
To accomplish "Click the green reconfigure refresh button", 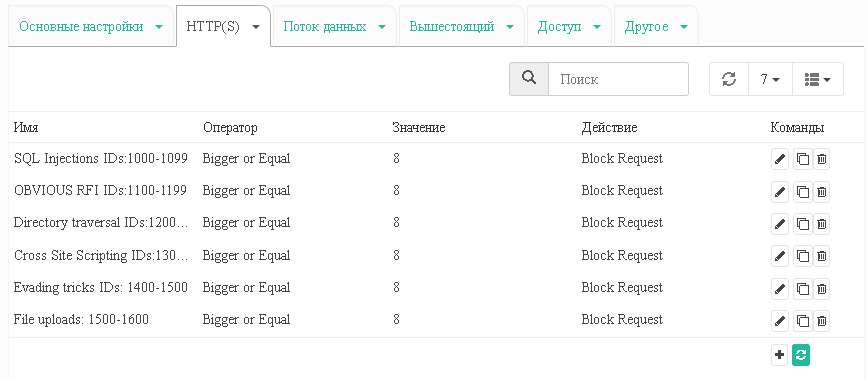I will point(801,355).
